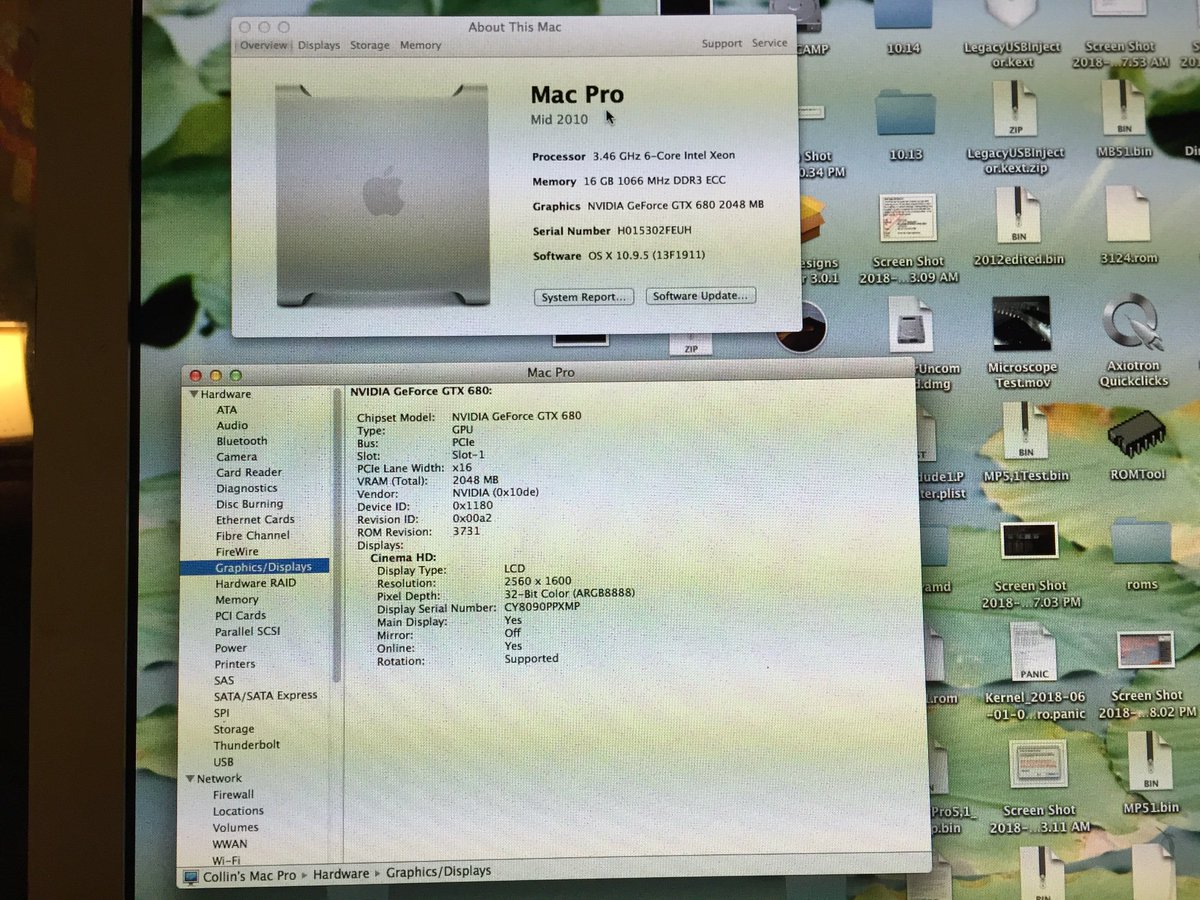Image resolution: width=1200 pixels, height=900 pixels.
Task: Open the LegacyUSBInjector.kext icon
Action: coord(1014,13)
